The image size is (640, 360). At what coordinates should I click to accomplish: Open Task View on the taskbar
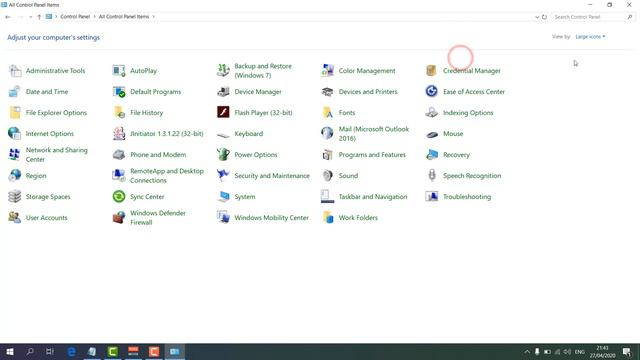click(50, 351)
